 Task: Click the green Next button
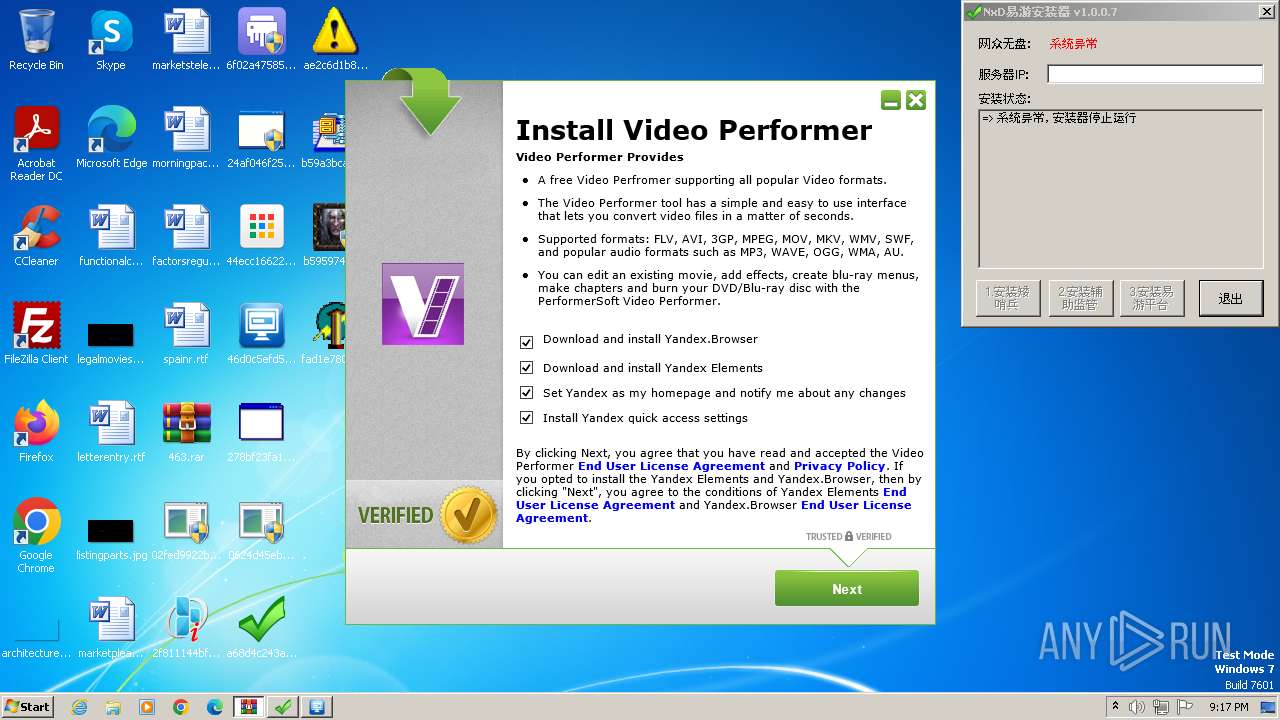coord(847,588)
